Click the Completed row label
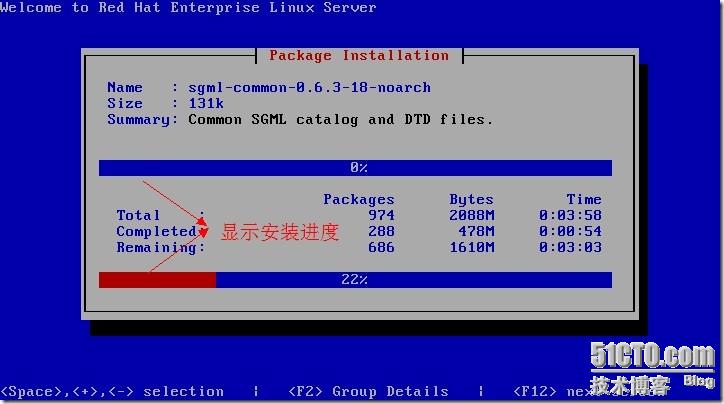The height and width of the screenshot is (404, 724). pyautogui.click(x=157, y=231)
